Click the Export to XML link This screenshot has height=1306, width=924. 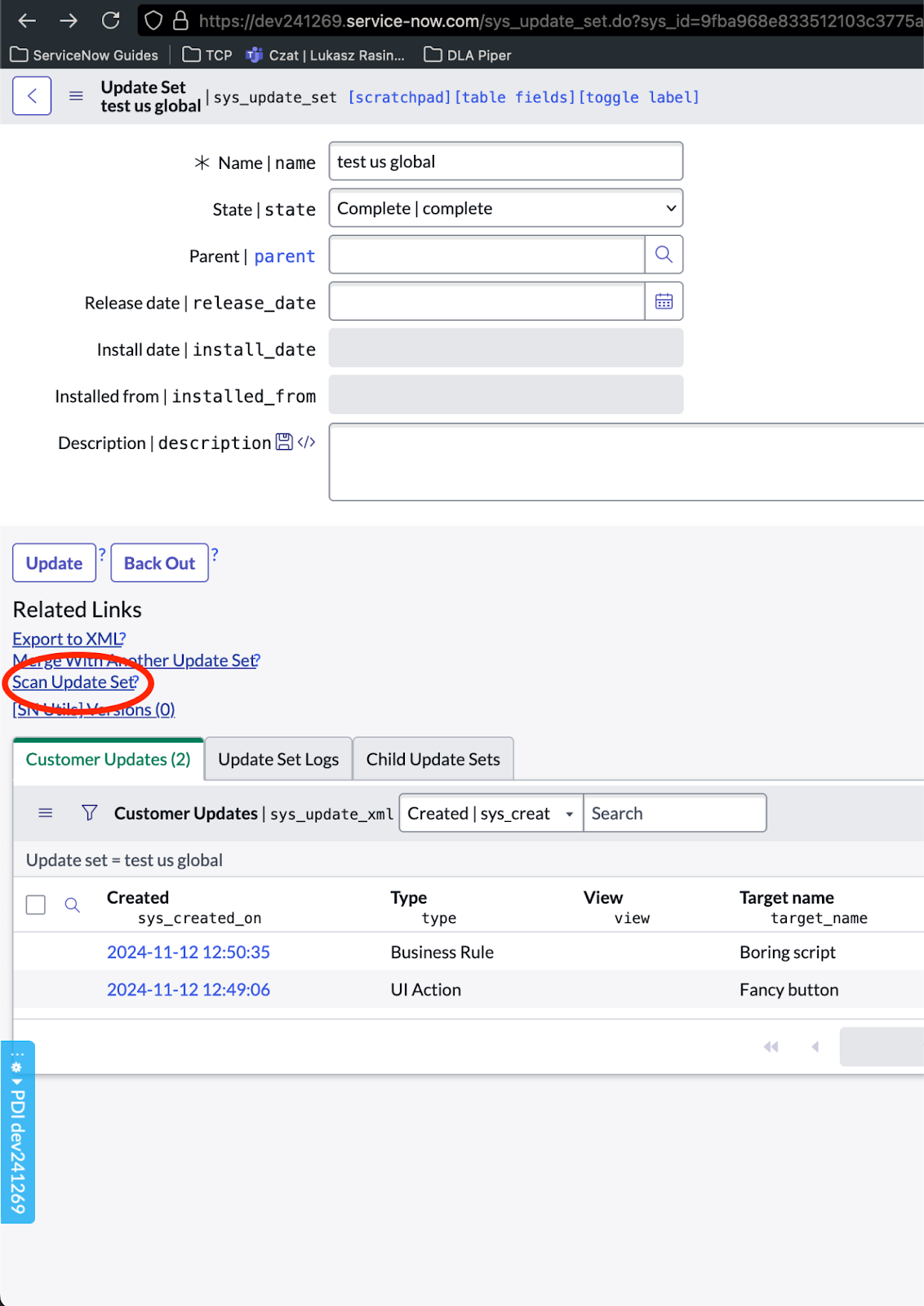(68, 639)
